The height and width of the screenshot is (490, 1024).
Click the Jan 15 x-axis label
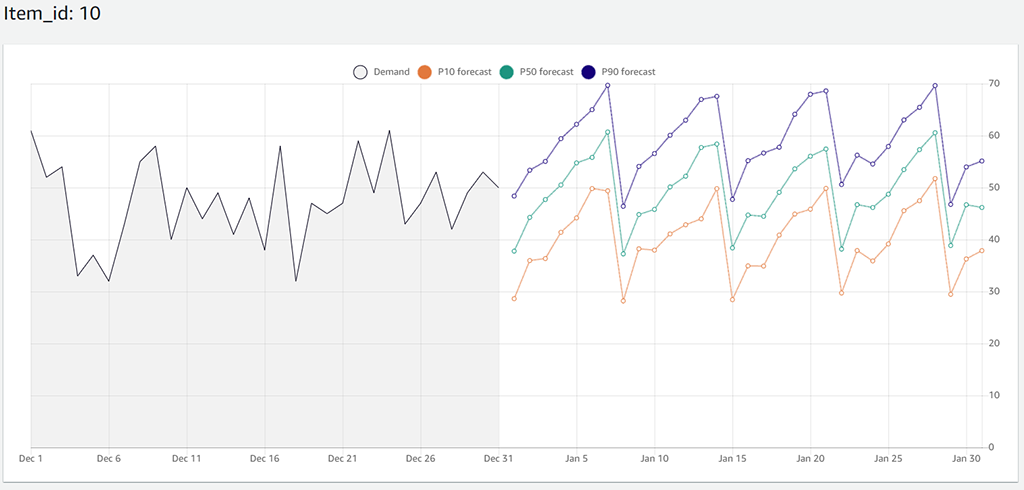coord(732,459)
